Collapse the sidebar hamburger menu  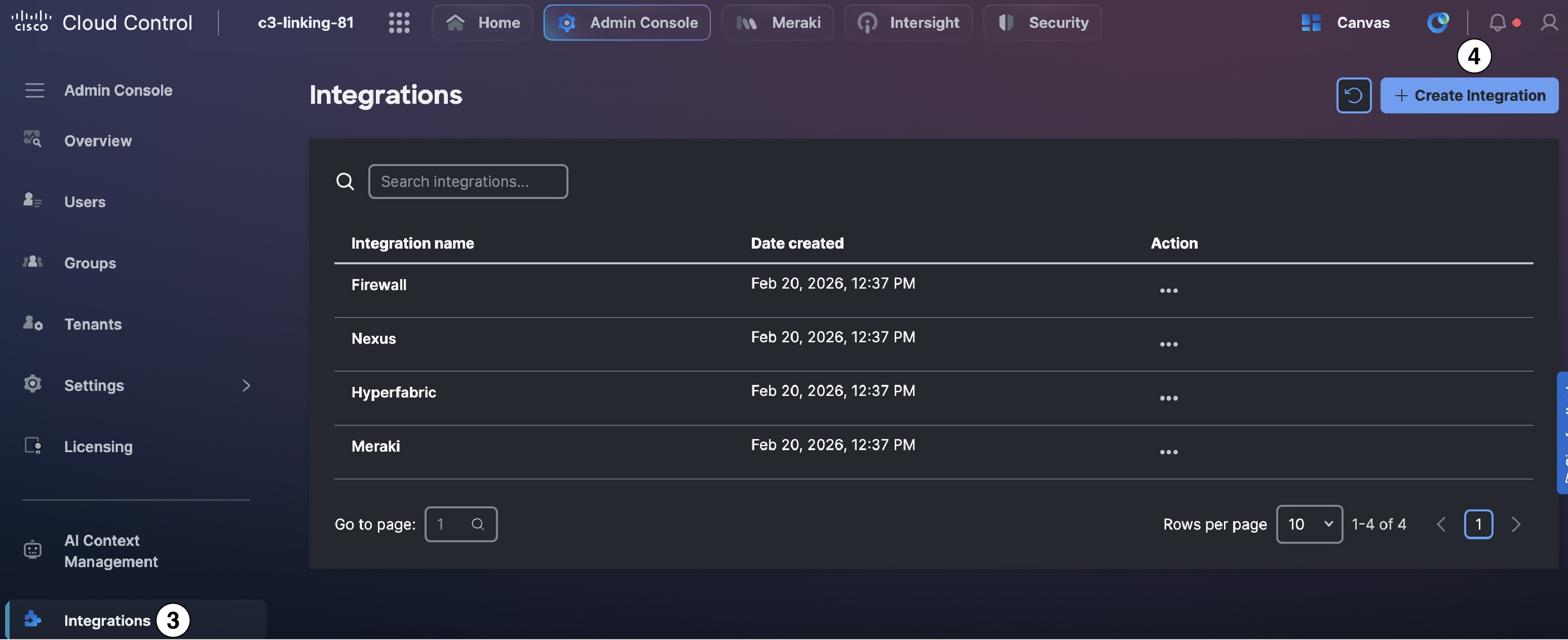(34, 90)
